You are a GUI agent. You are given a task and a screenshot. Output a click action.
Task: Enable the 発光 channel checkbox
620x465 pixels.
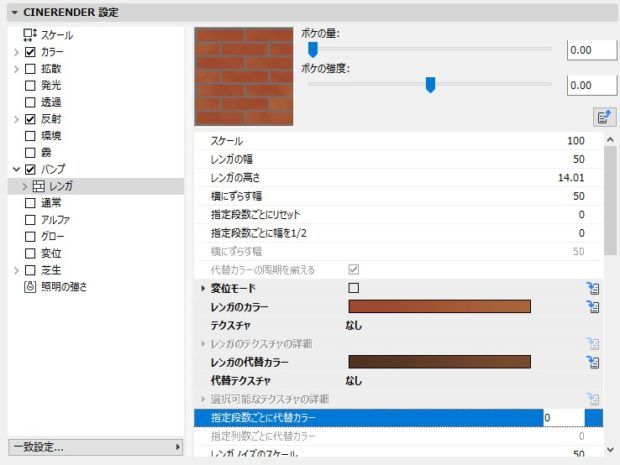click(30, 85)
